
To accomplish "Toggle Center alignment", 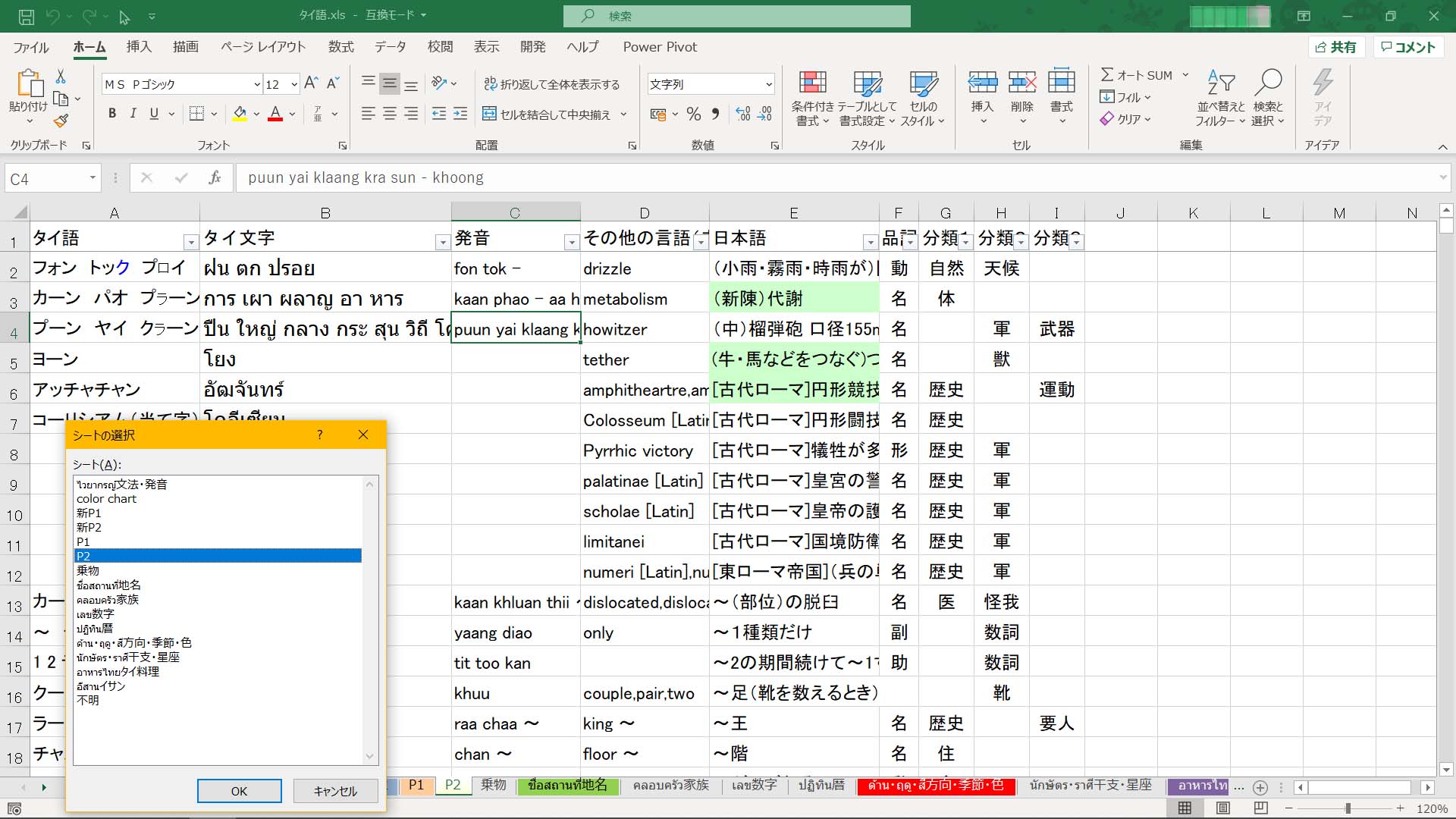I will click(x=390, y=114).
